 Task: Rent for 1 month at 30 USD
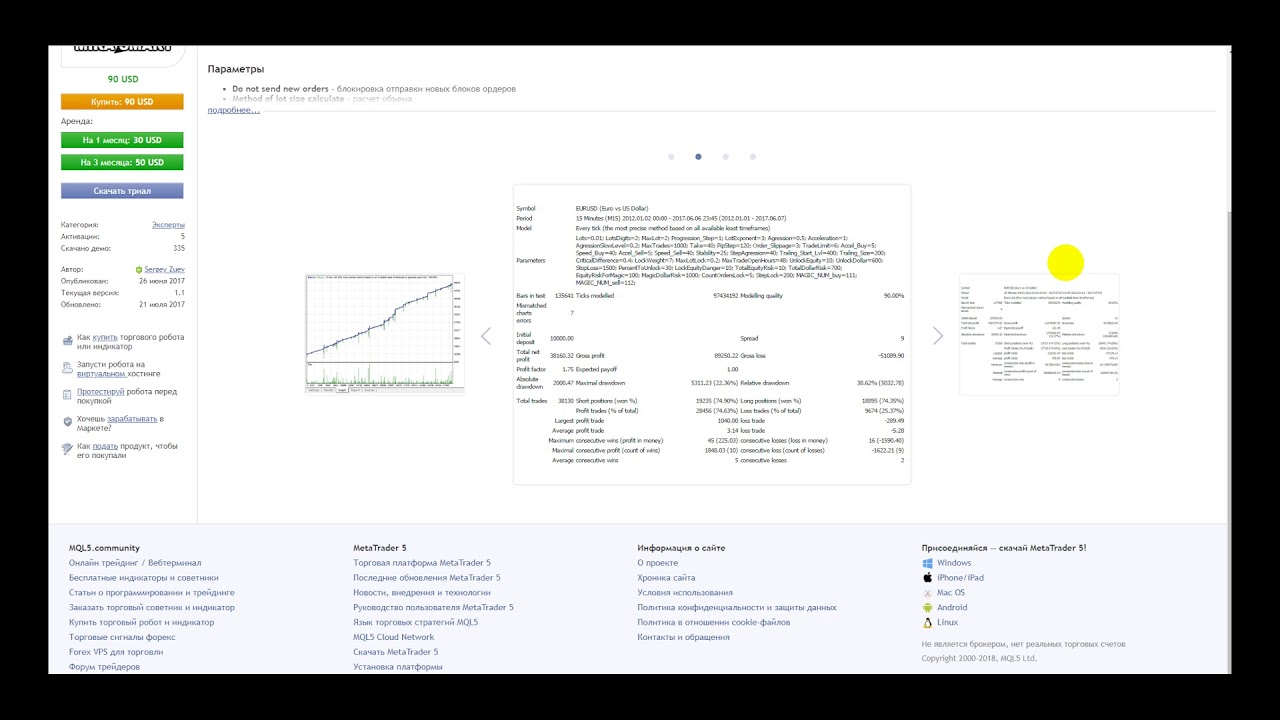pos(122,140)
